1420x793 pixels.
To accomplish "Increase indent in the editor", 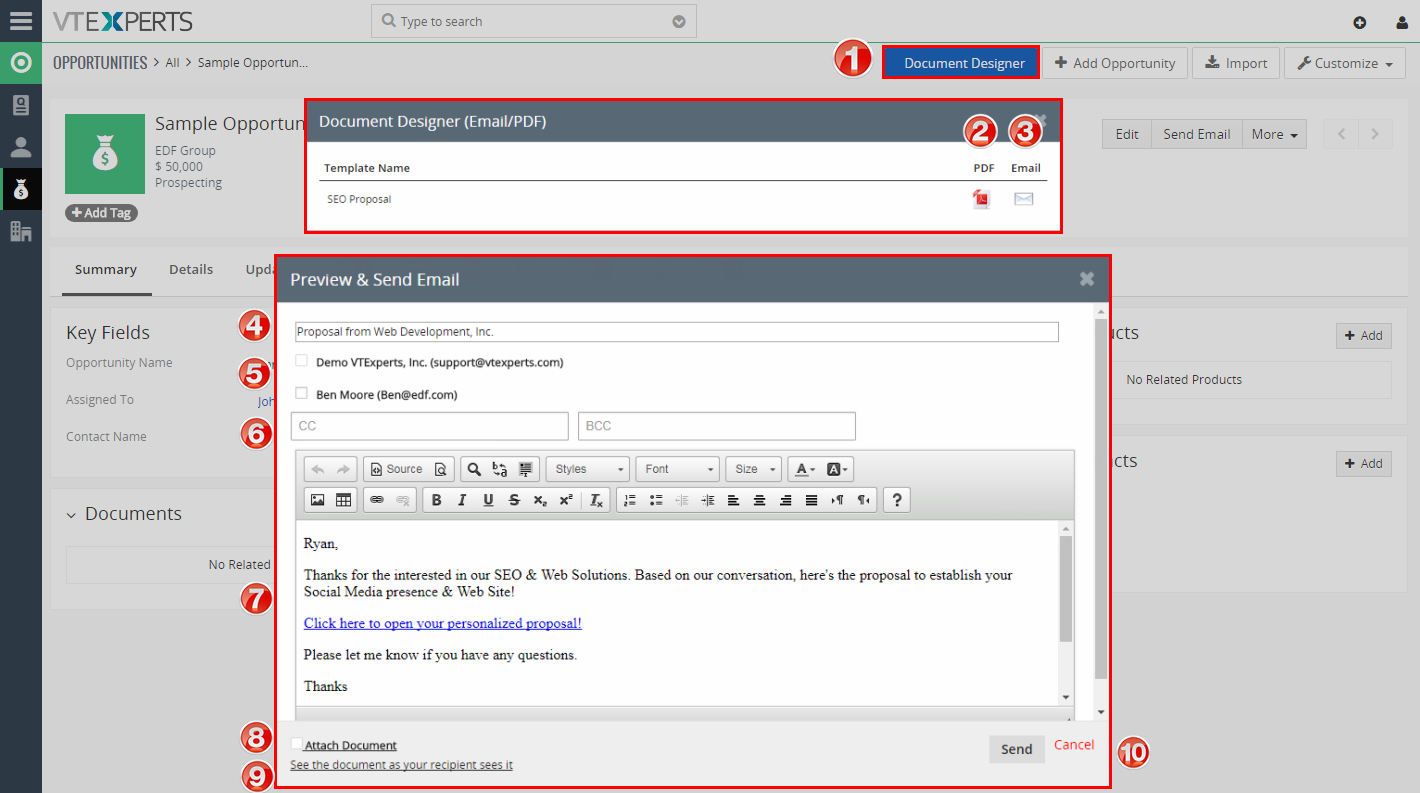I will [x=708, y=500].
